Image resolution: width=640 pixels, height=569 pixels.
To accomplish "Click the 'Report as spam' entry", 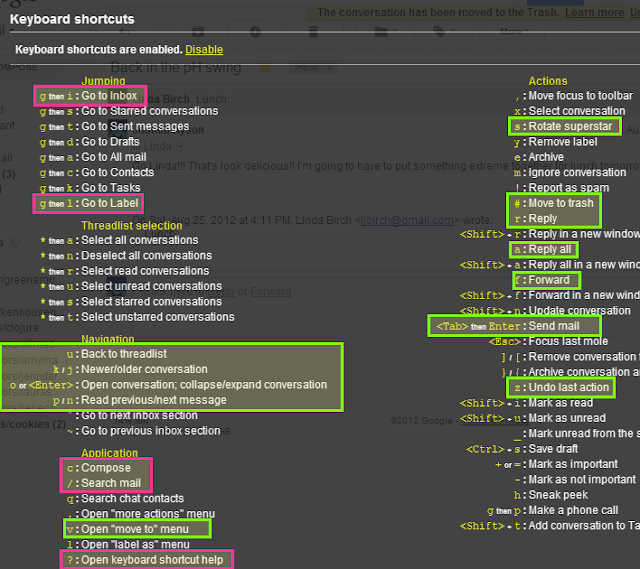I will (x=562, y=188).
